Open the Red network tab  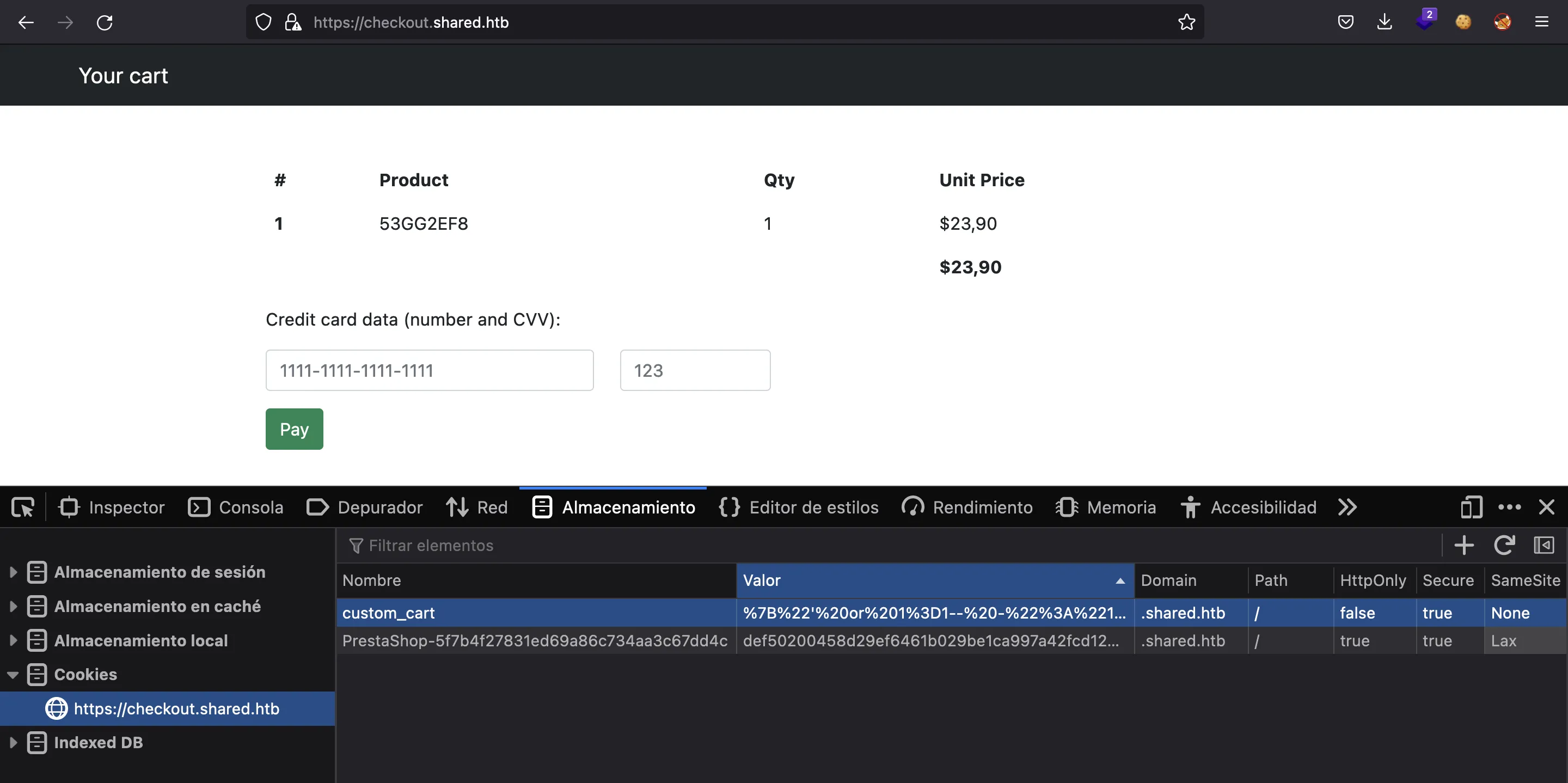(476, 507)
